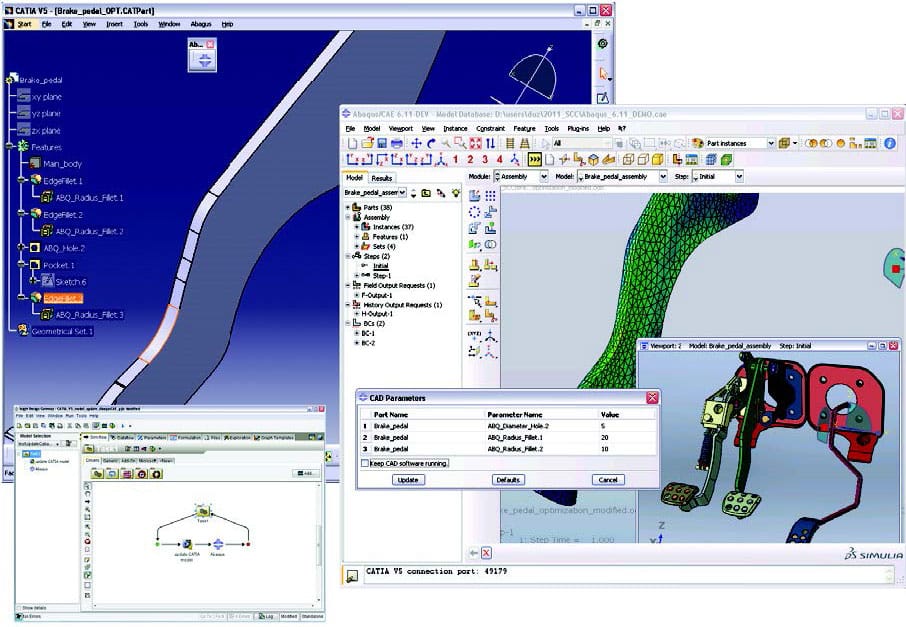Click the update CATIA model node in workflow
Image resolution: width=906 pixels, height=627 pixels.
[187, 544]
